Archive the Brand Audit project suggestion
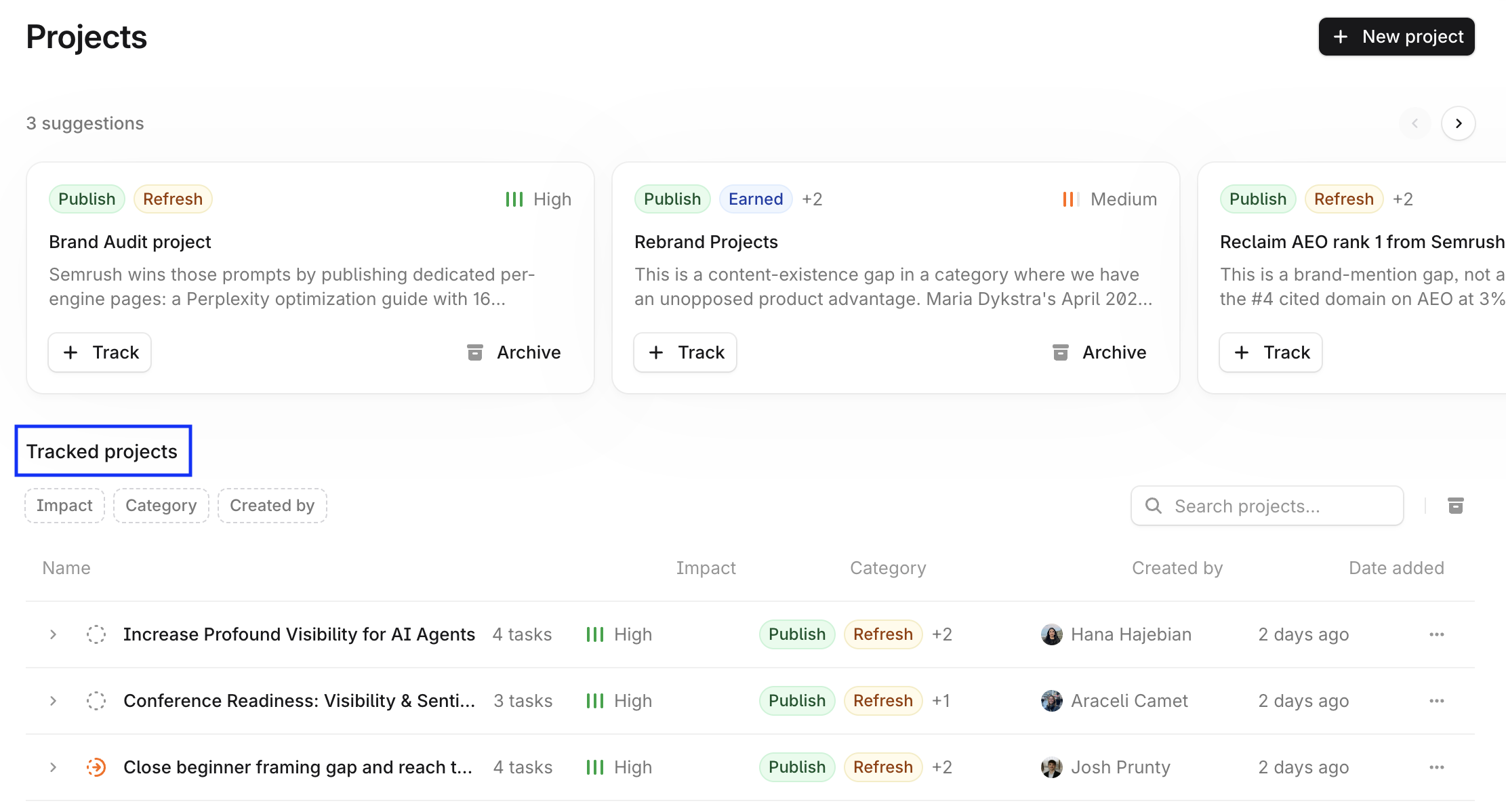This screenshot has width=1506, height=812. (x=514, y=352)
